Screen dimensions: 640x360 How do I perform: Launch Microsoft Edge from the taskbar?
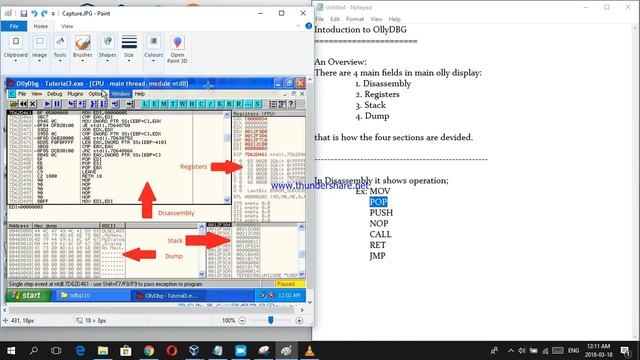[x=80, y=351]
